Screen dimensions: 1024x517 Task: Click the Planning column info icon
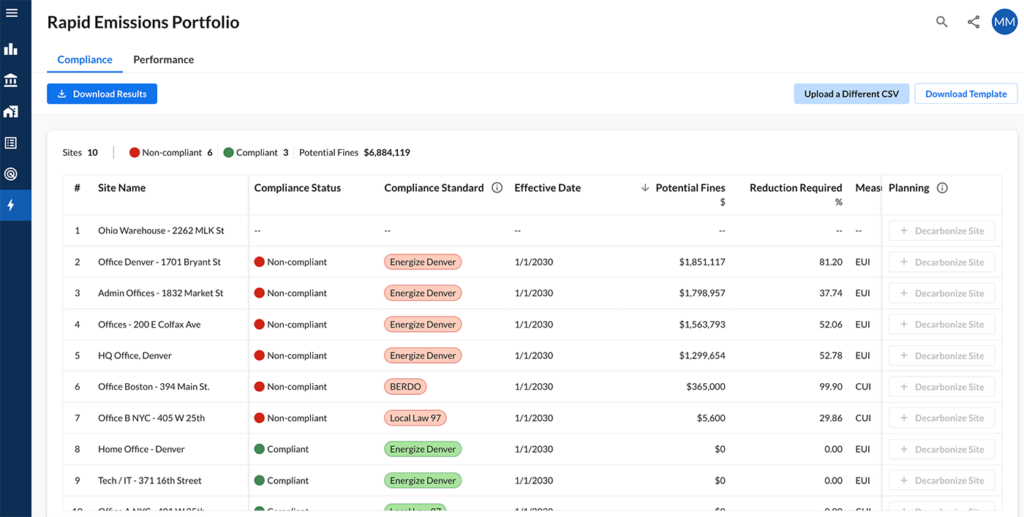pyautogui.click(x=942, y=188)
